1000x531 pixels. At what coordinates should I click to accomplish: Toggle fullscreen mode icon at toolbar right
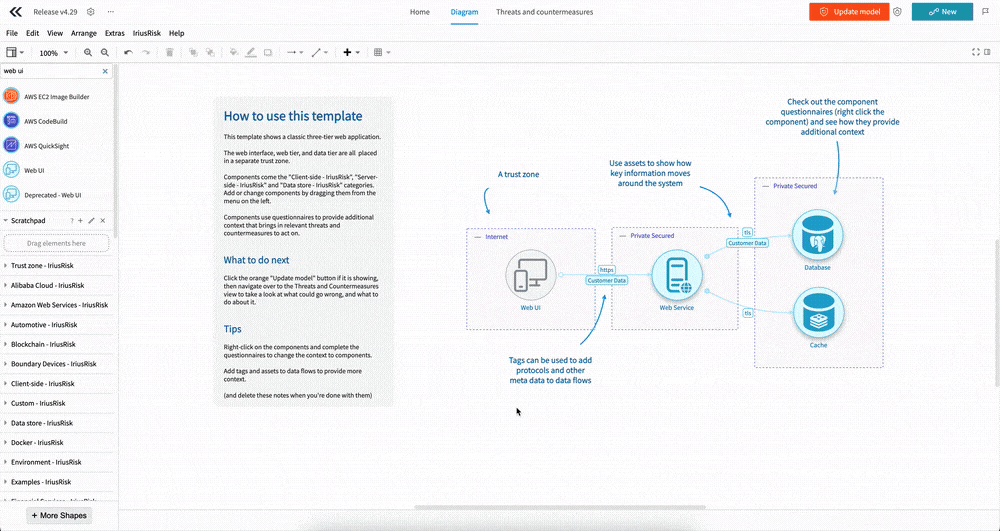pos(976,52)
